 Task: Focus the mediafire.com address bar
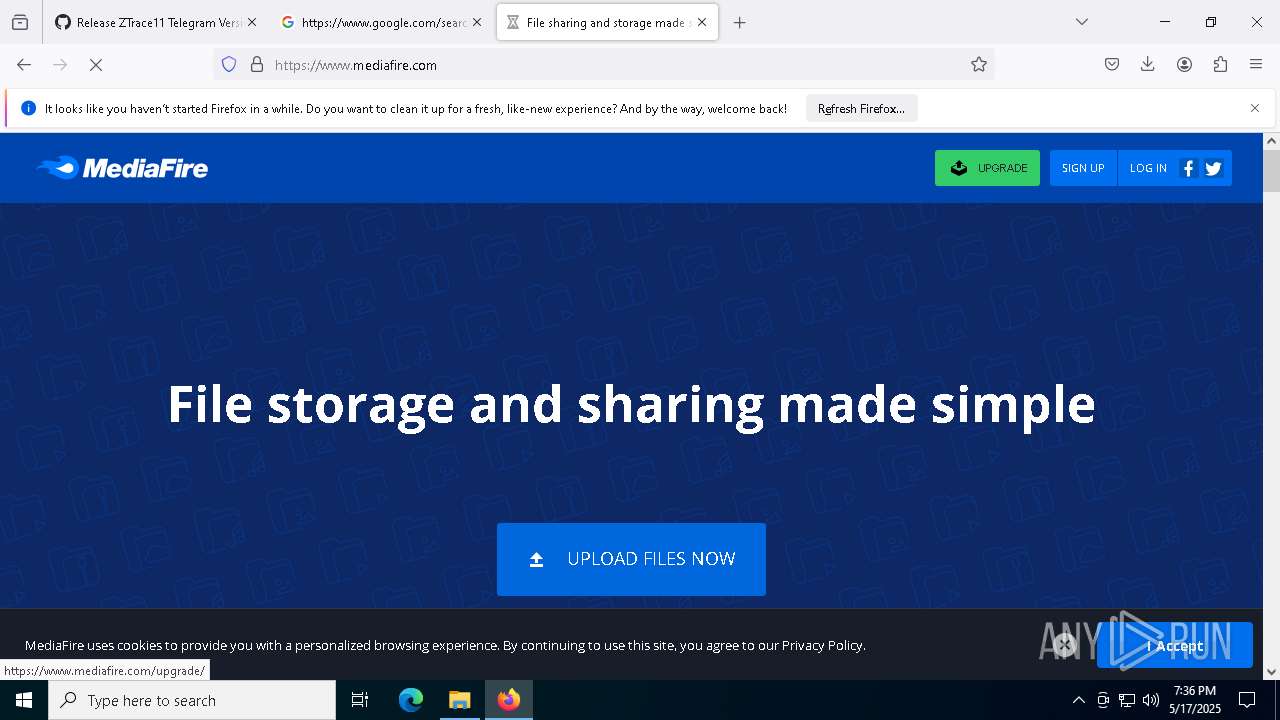point(604,65)
